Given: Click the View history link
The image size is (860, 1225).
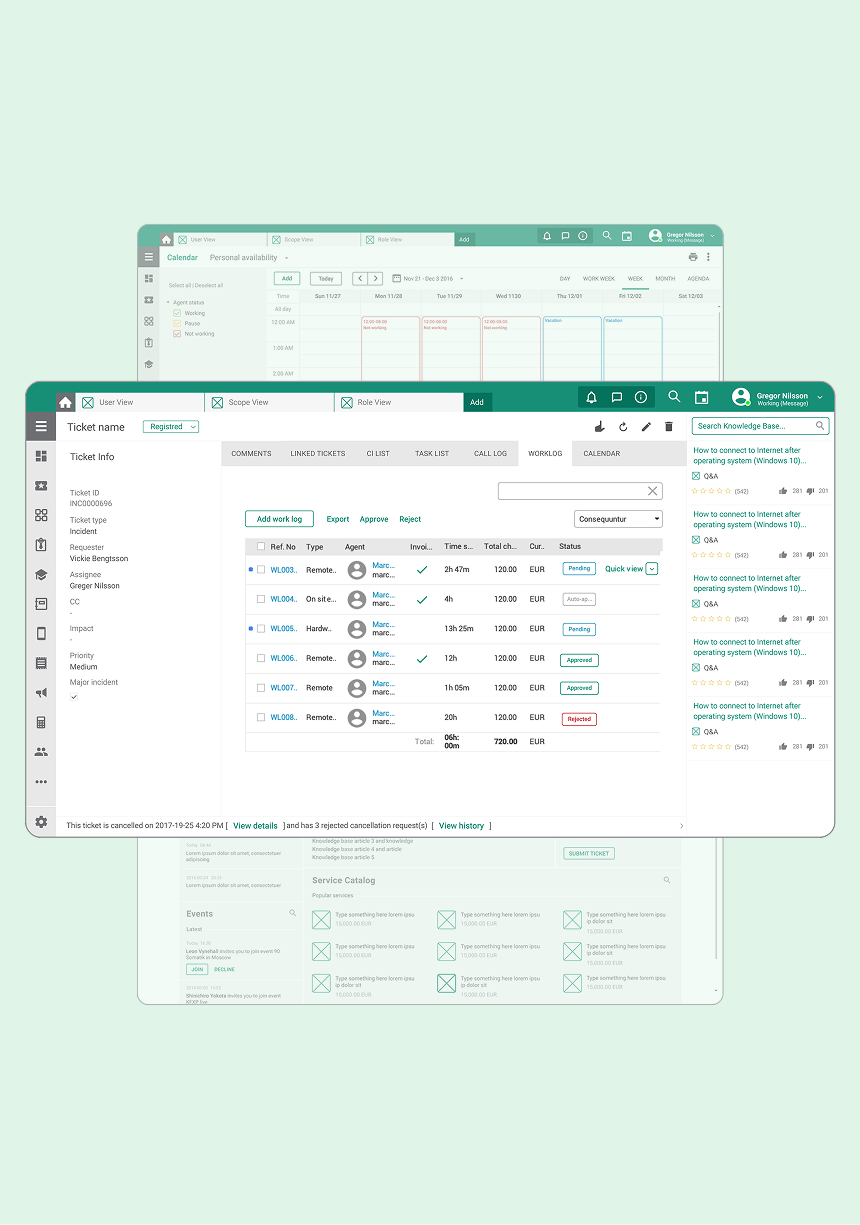Looking at the screenshot, I should (x=461, y=826).
